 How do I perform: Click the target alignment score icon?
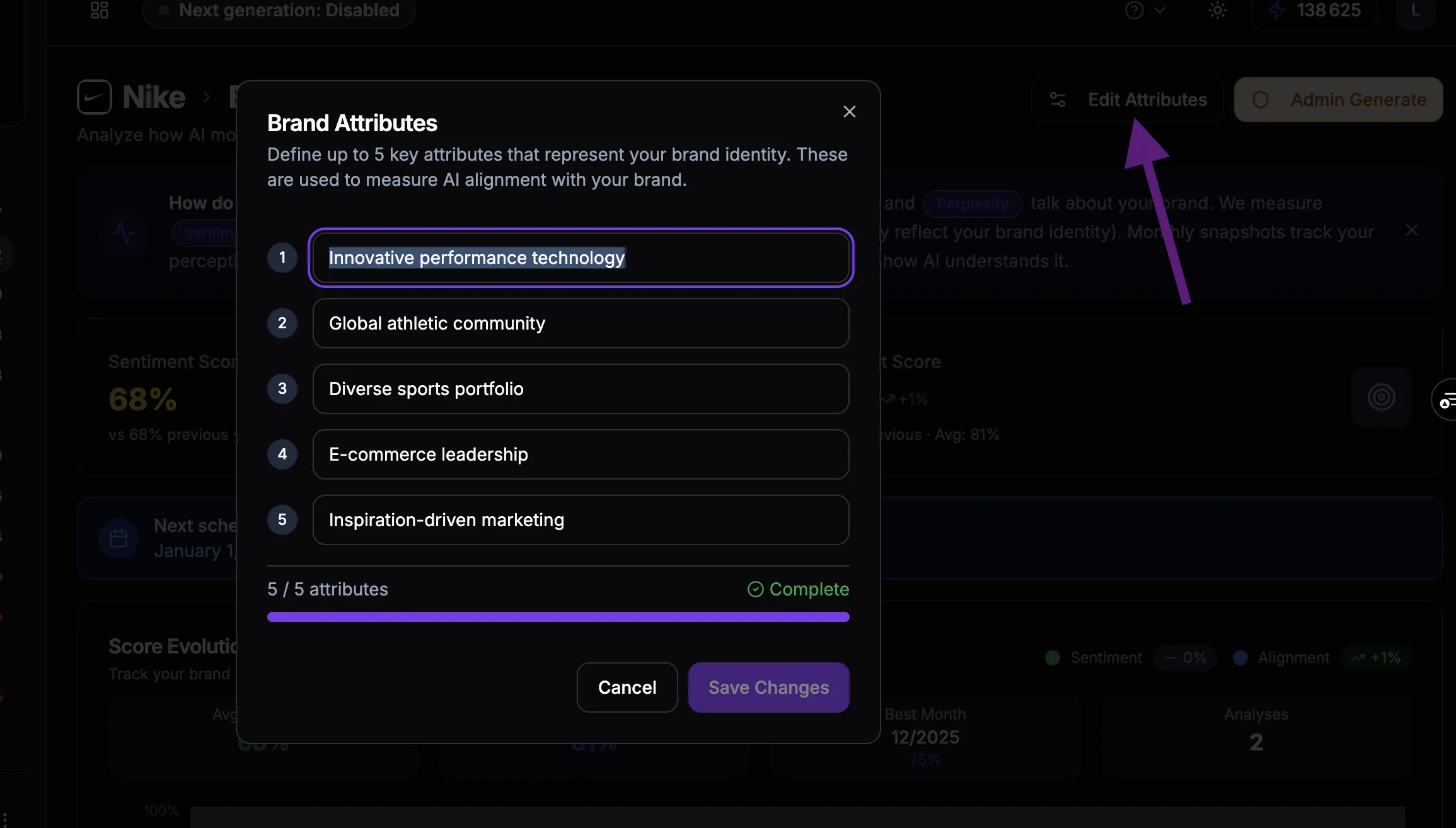pos(1381,397)
